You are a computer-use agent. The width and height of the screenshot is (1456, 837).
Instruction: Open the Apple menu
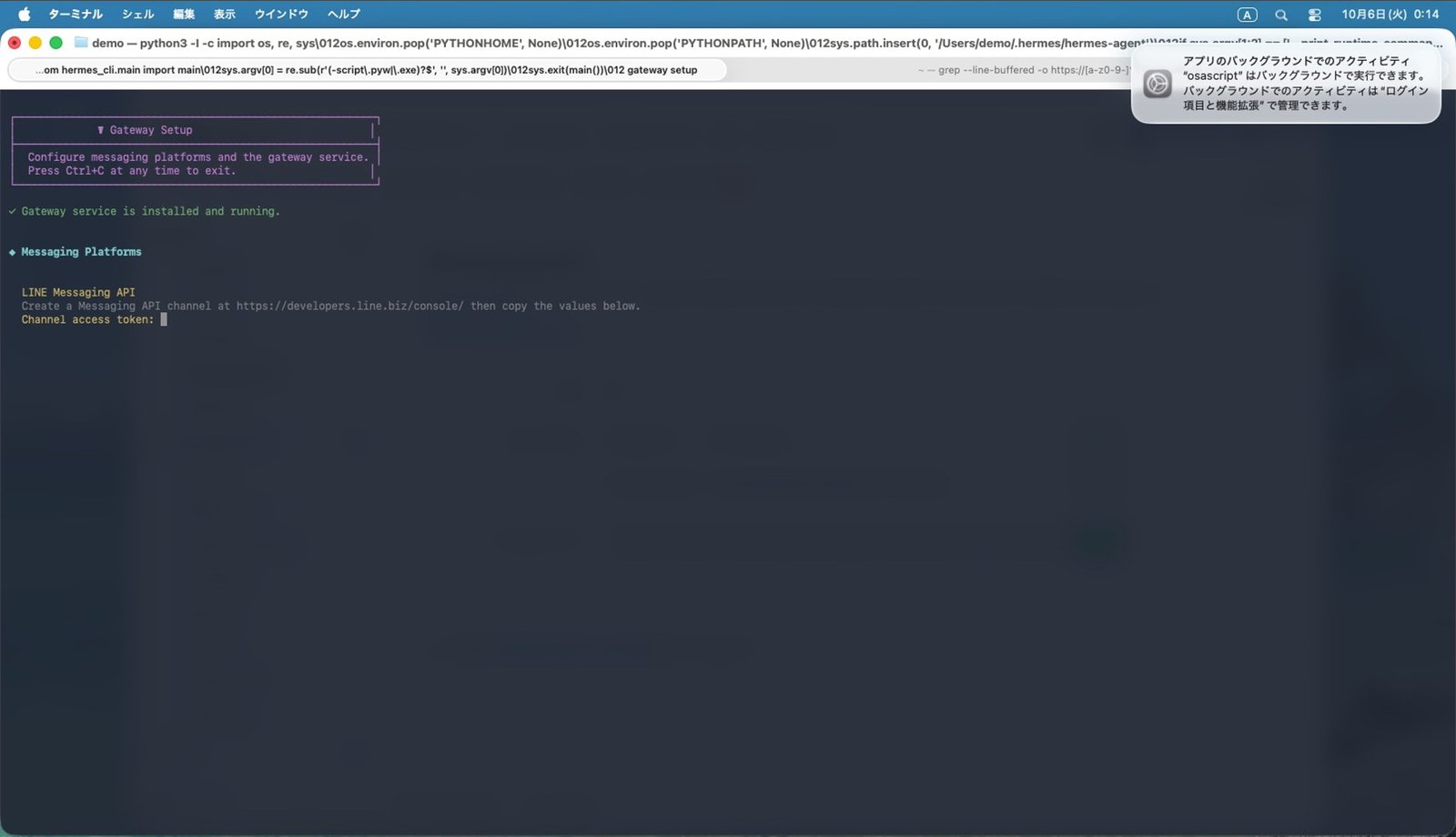pos(25,15)
